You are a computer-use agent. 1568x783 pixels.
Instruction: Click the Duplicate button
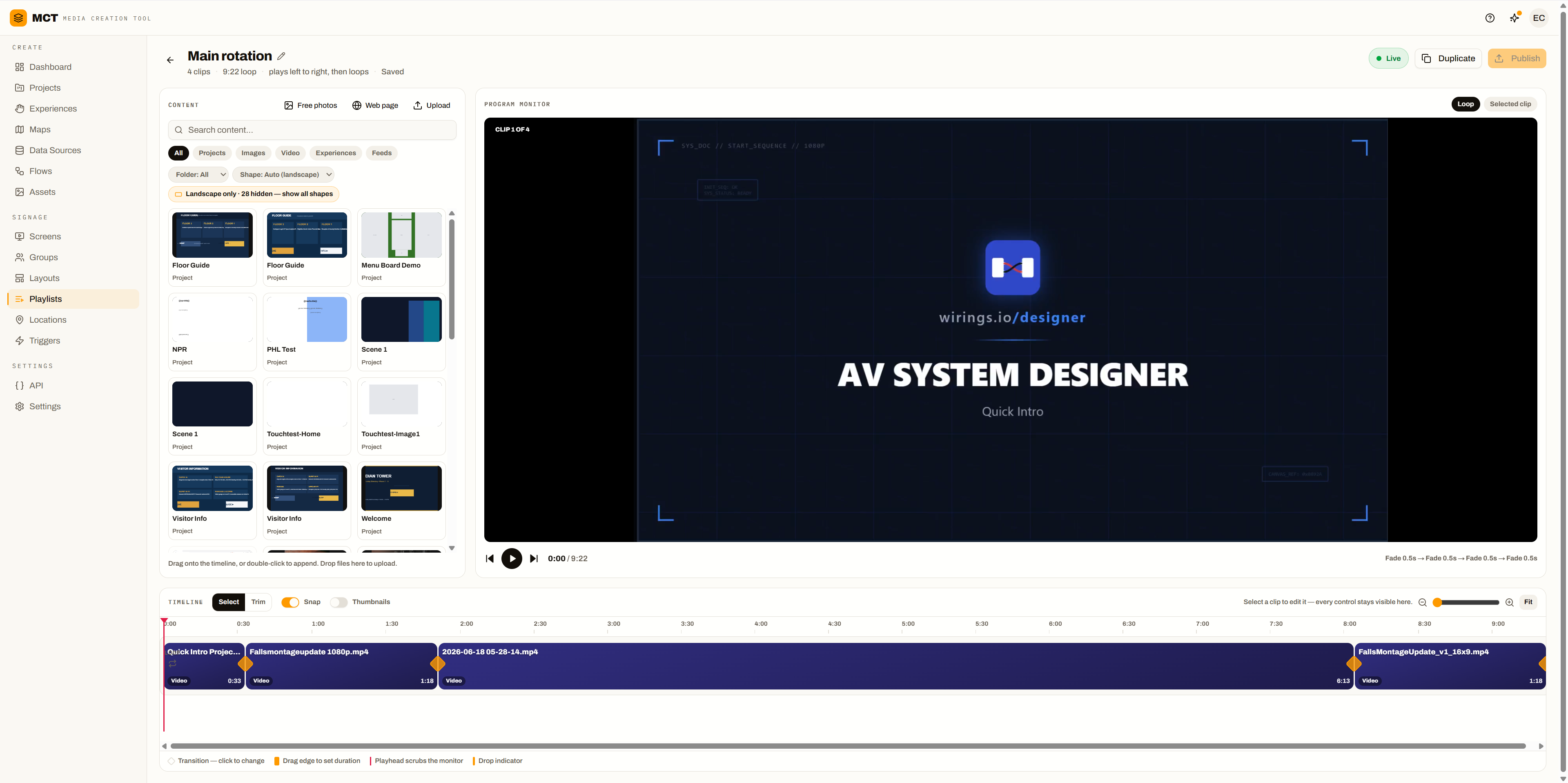[x=1448, y=58]
